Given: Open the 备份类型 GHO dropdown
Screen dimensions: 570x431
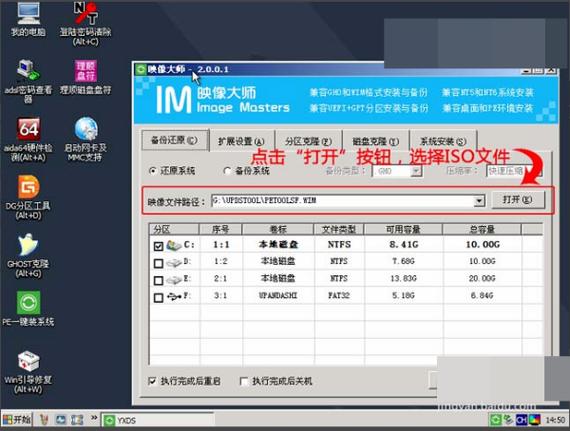Looking at the screenshot, I should [x=416, y=171].
